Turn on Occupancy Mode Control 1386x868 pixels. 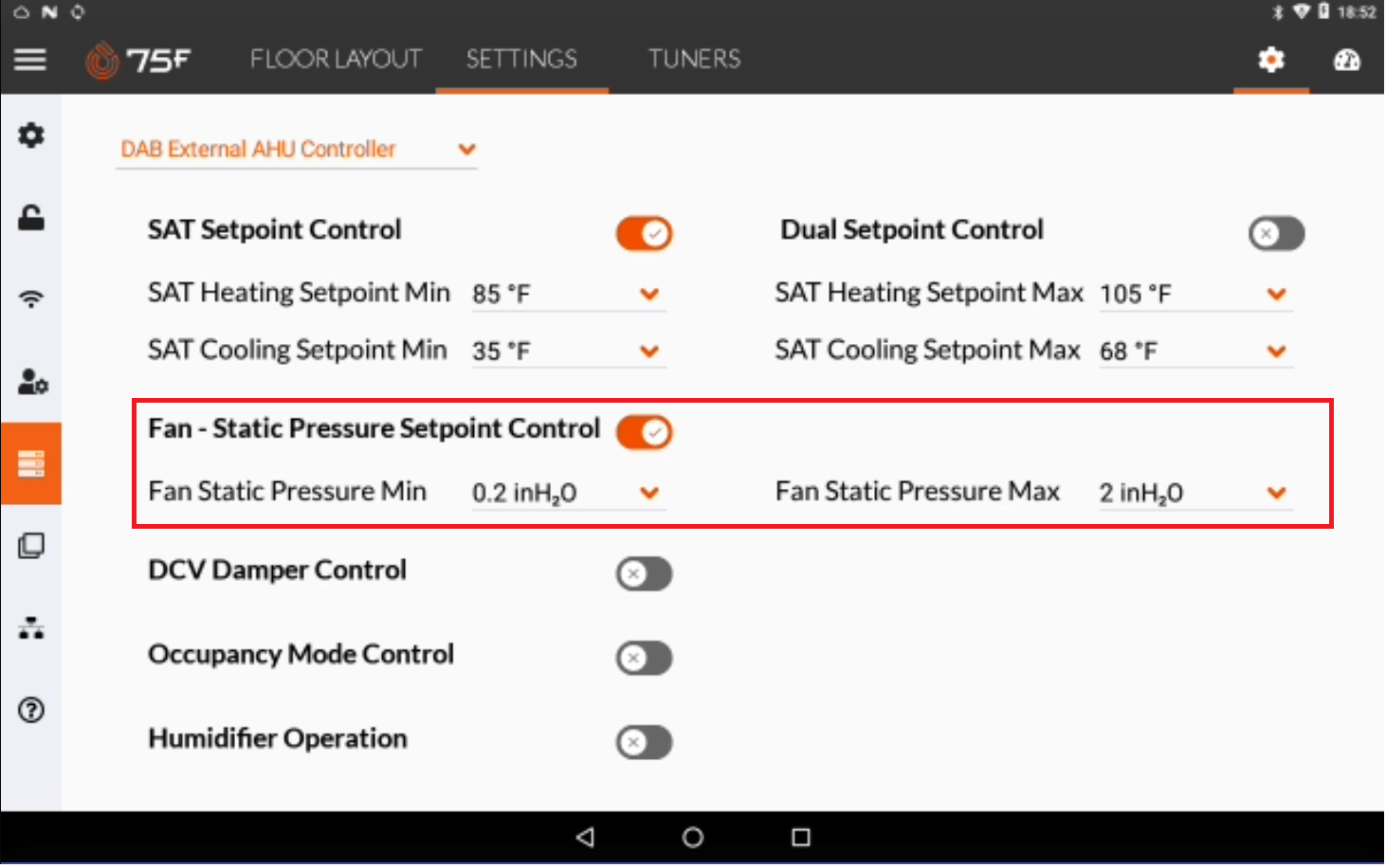644,658
